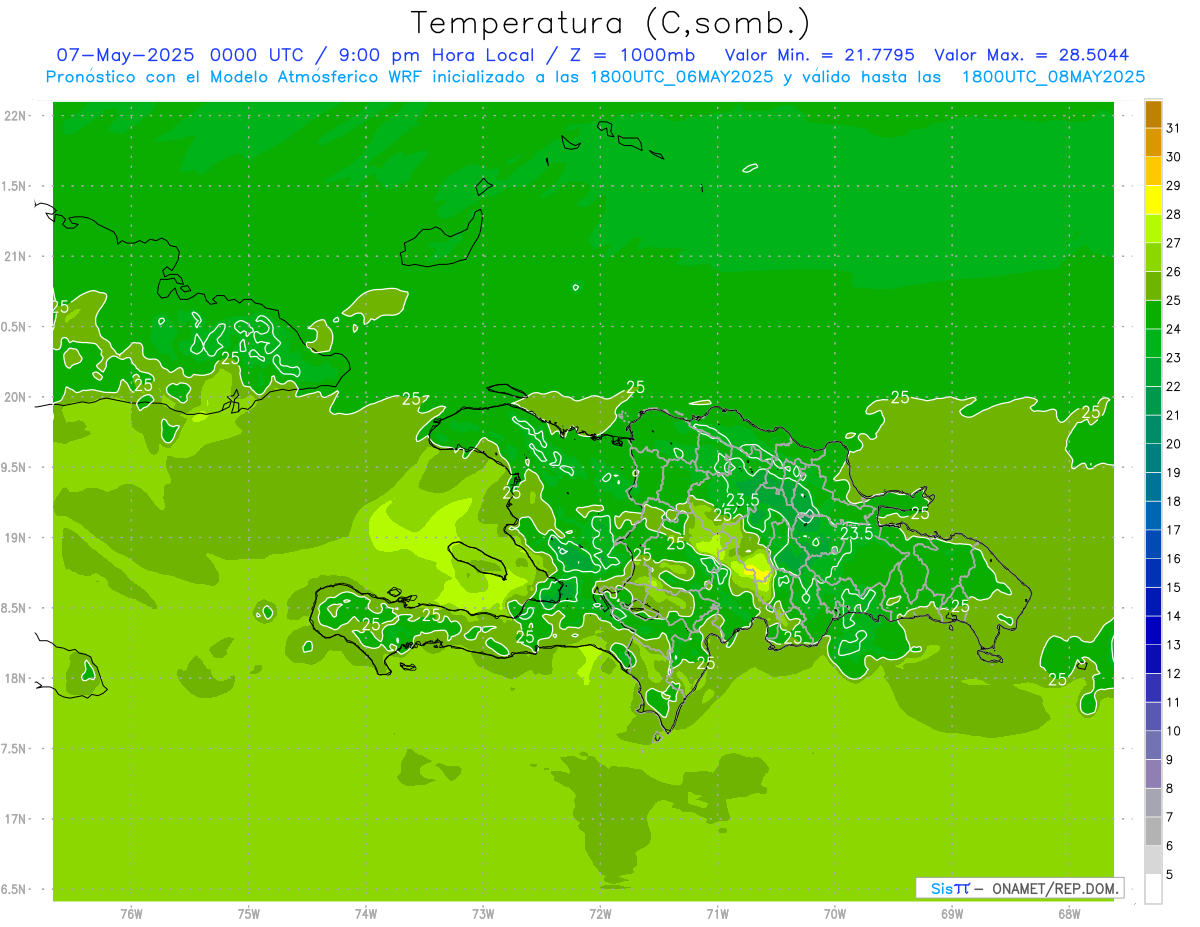This screenshot has width=1200, height=927.
Task: Click the "22N" latitude label
Action: pyautogui.click(x=15, y=116)
